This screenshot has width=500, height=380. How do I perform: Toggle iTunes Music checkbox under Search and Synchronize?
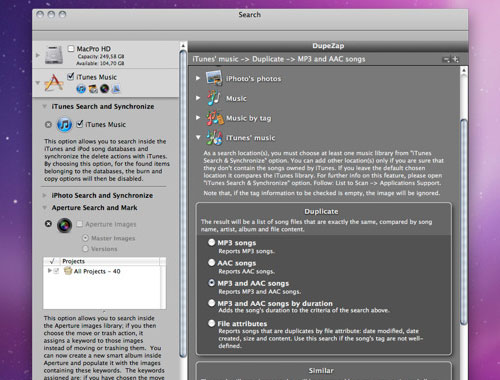click(x=80, y=124)
